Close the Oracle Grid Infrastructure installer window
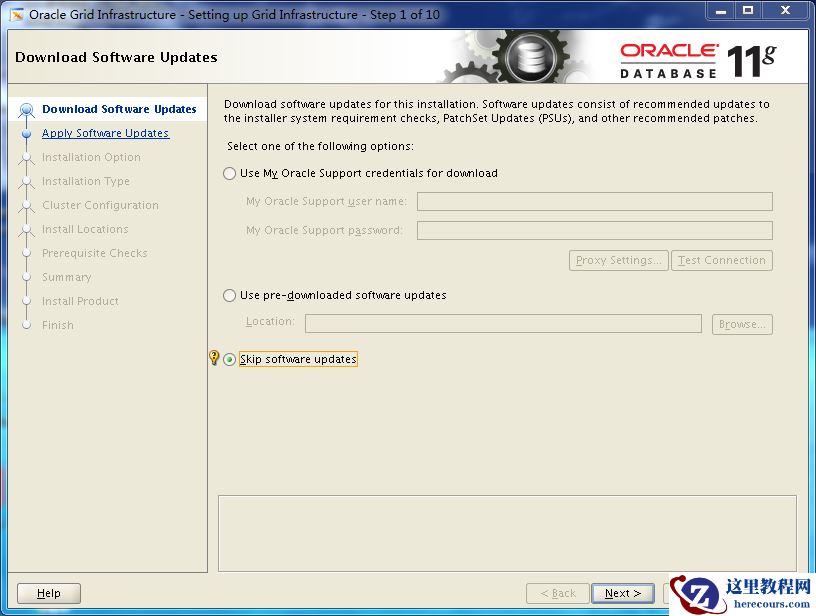816x616 pixels. coord(785,10)
